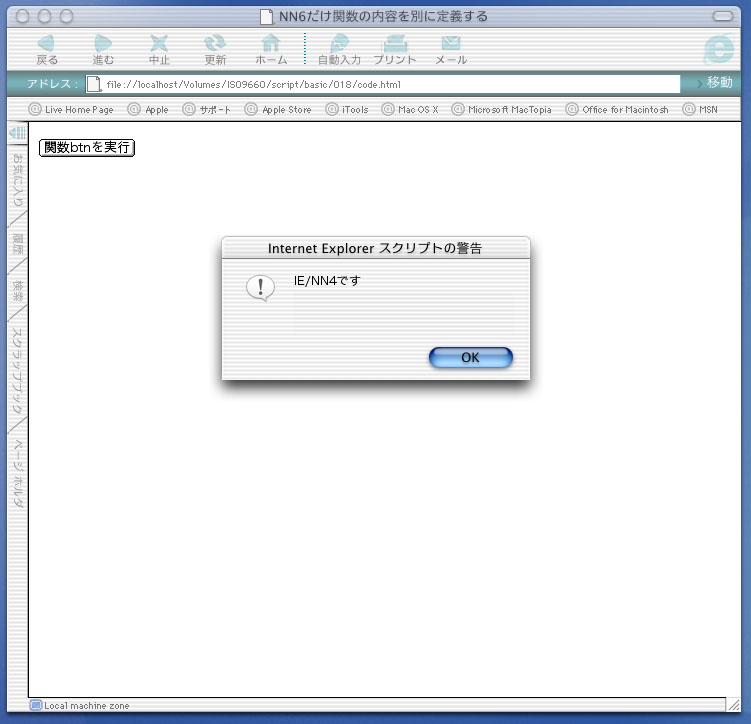This screenshot has width=751, height=724.
Task: Click the 進む (Forward) arrow icon
Action: (x=103, y=44)
